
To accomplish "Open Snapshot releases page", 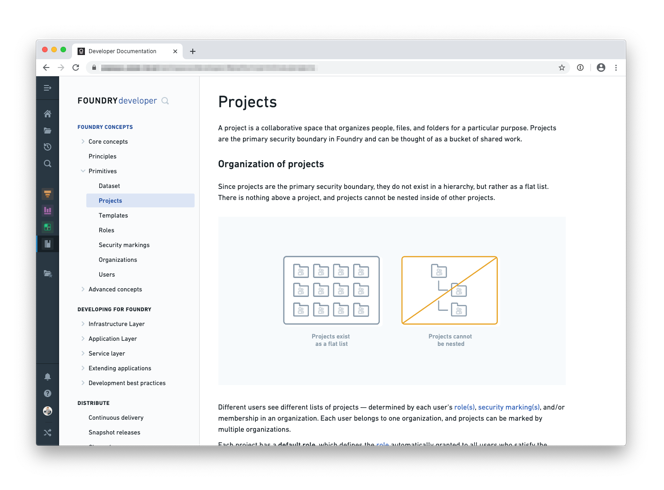I will click(x=114, y=432).
